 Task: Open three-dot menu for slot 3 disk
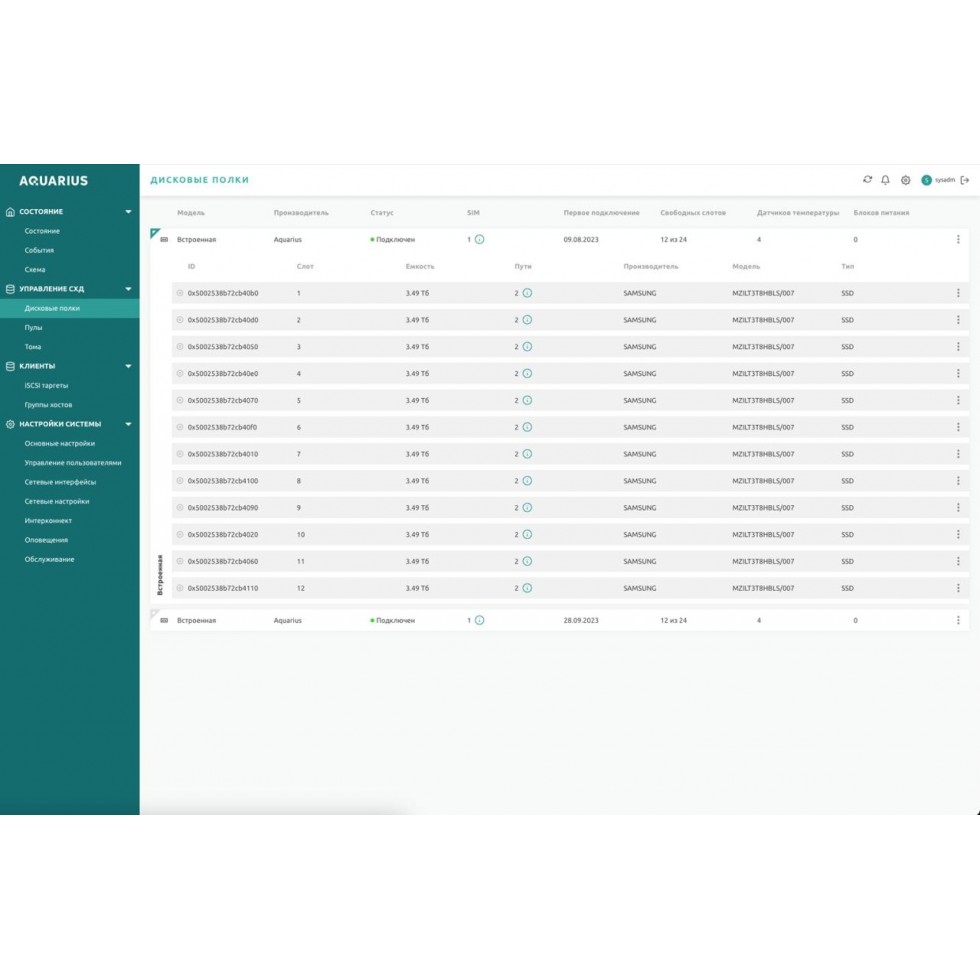tap(958, 347)
